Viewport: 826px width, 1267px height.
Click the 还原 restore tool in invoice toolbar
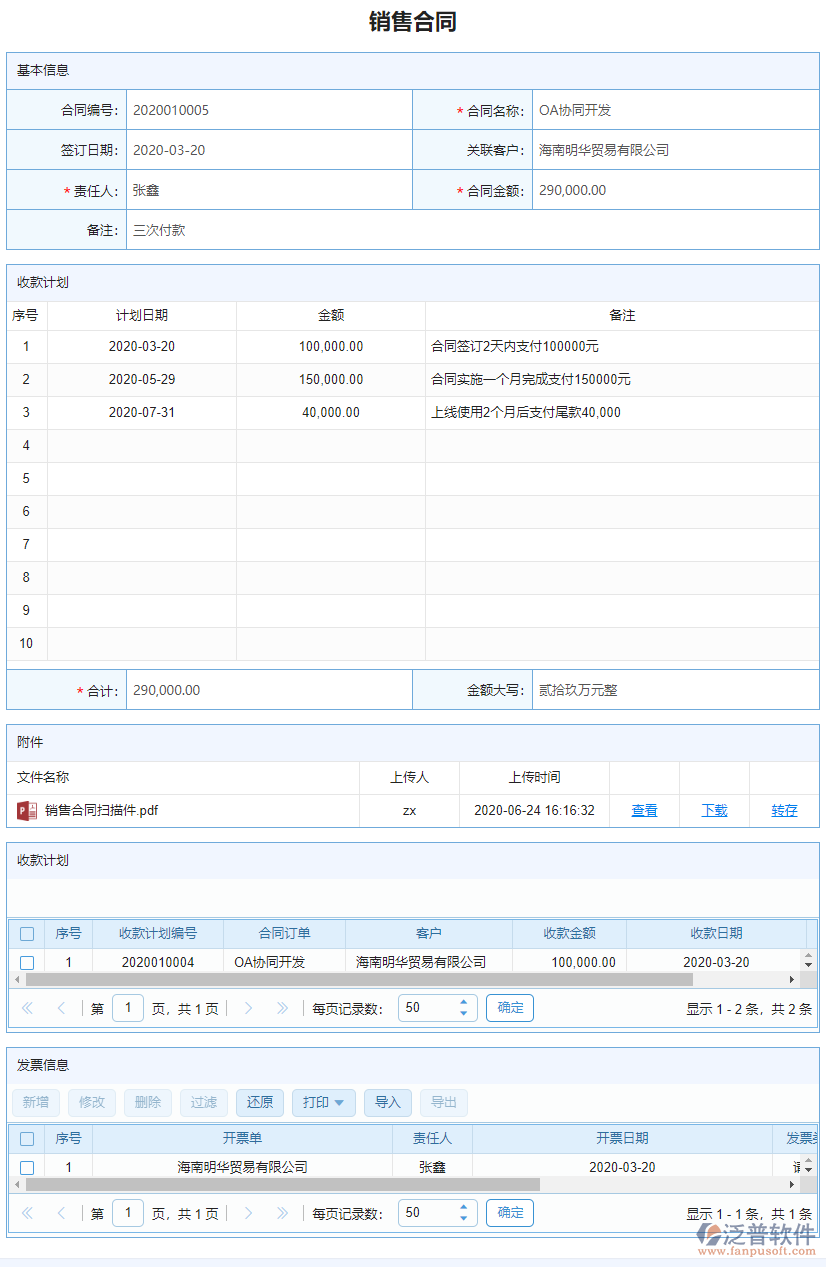pyautogui.click(x=260, y=1102)
